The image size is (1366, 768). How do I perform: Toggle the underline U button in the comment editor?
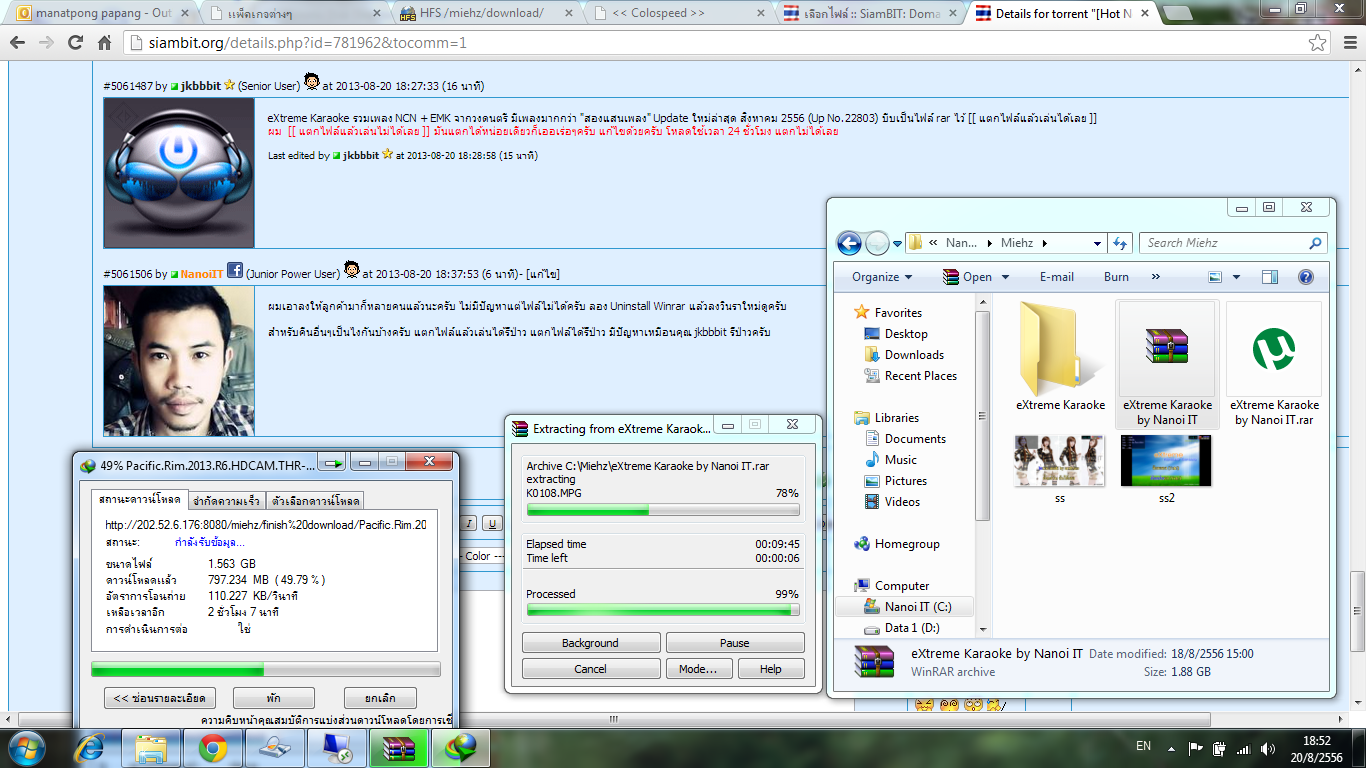(491, 523)
